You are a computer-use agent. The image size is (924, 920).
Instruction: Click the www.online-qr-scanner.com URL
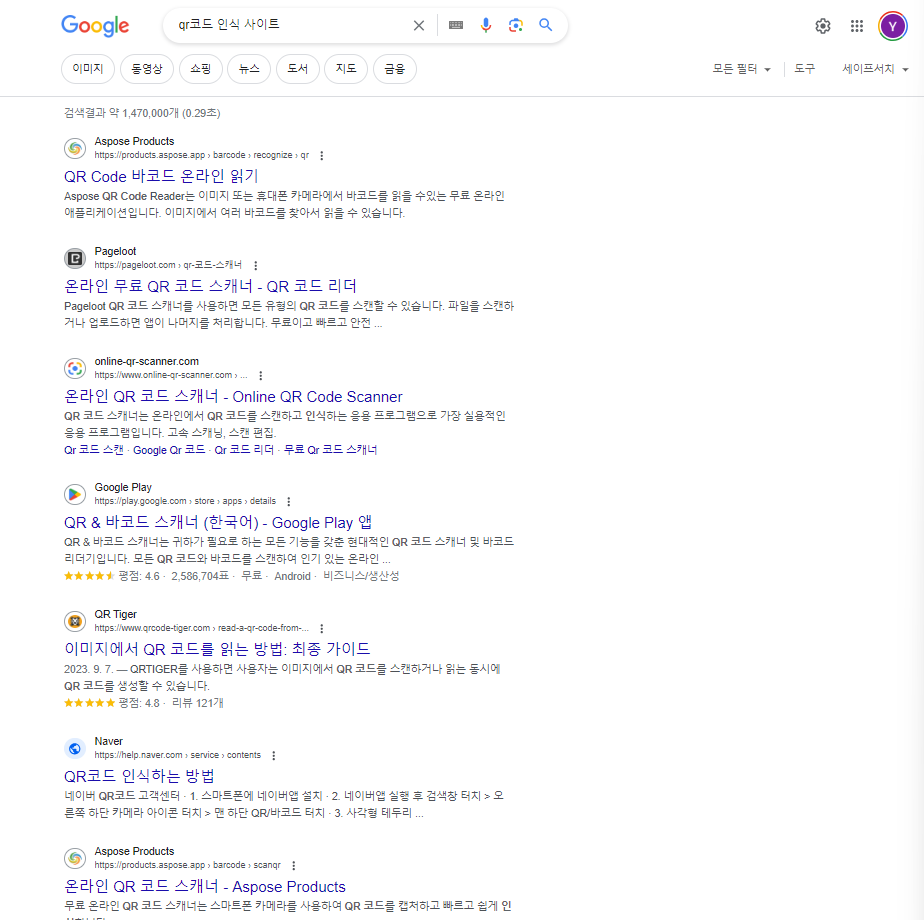[171, 375]
